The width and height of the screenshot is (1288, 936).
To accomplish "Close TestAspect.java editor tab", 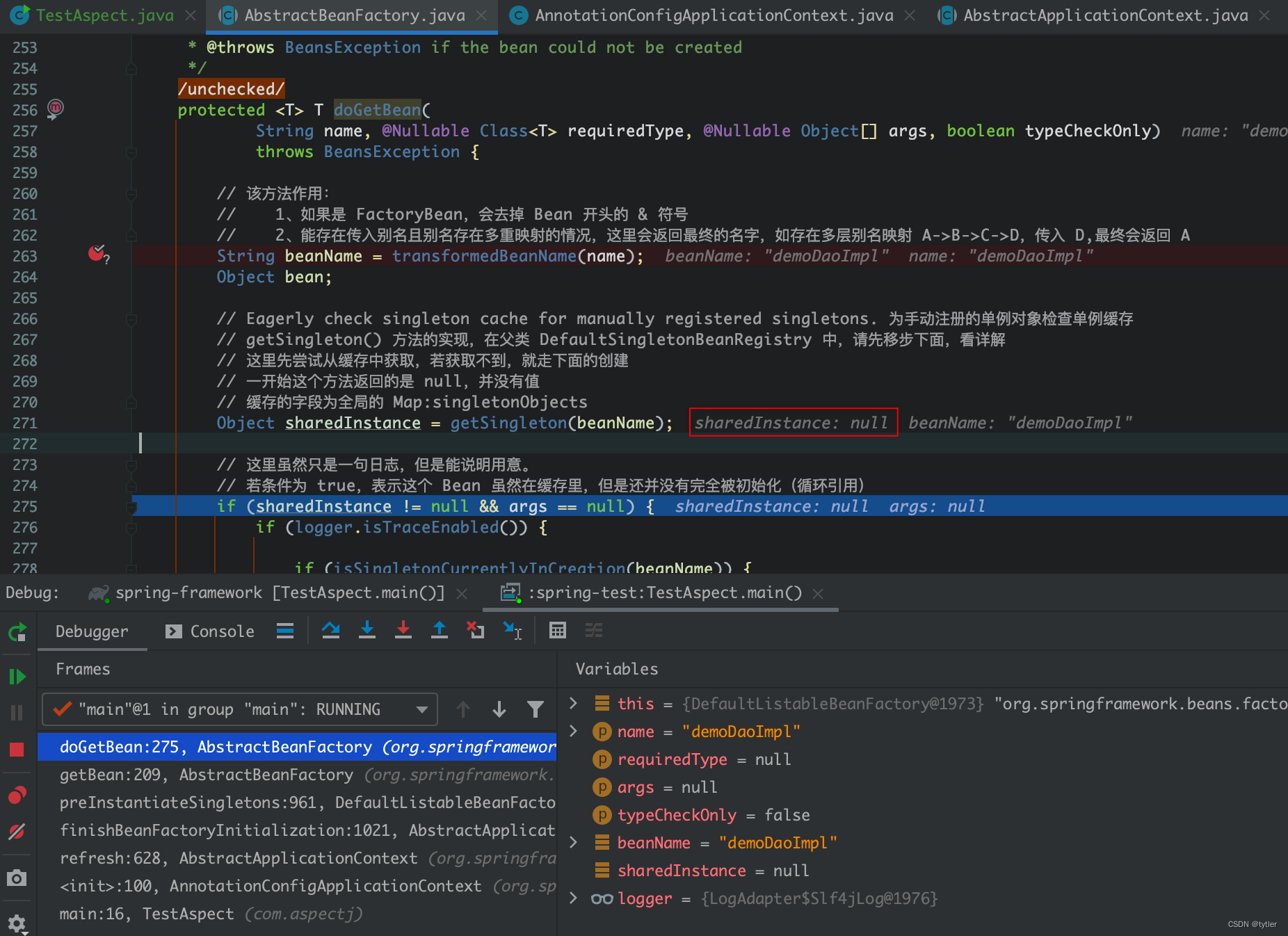I will click(x=191, y=15).
